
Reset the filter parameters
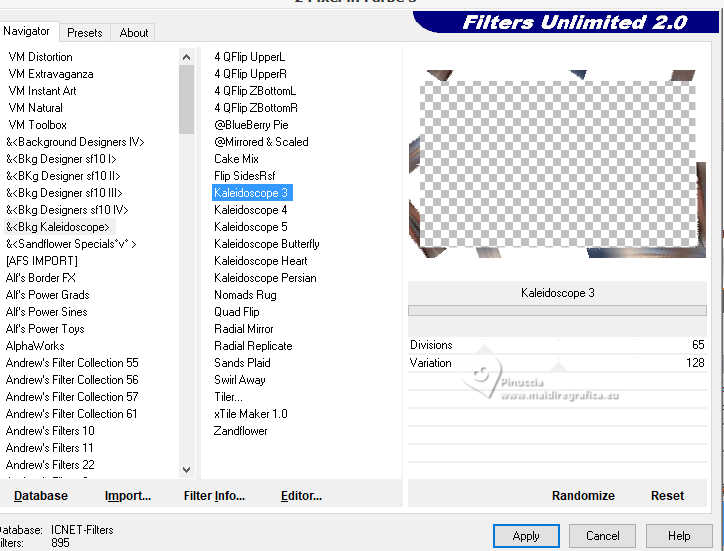[x=667, y=496]
